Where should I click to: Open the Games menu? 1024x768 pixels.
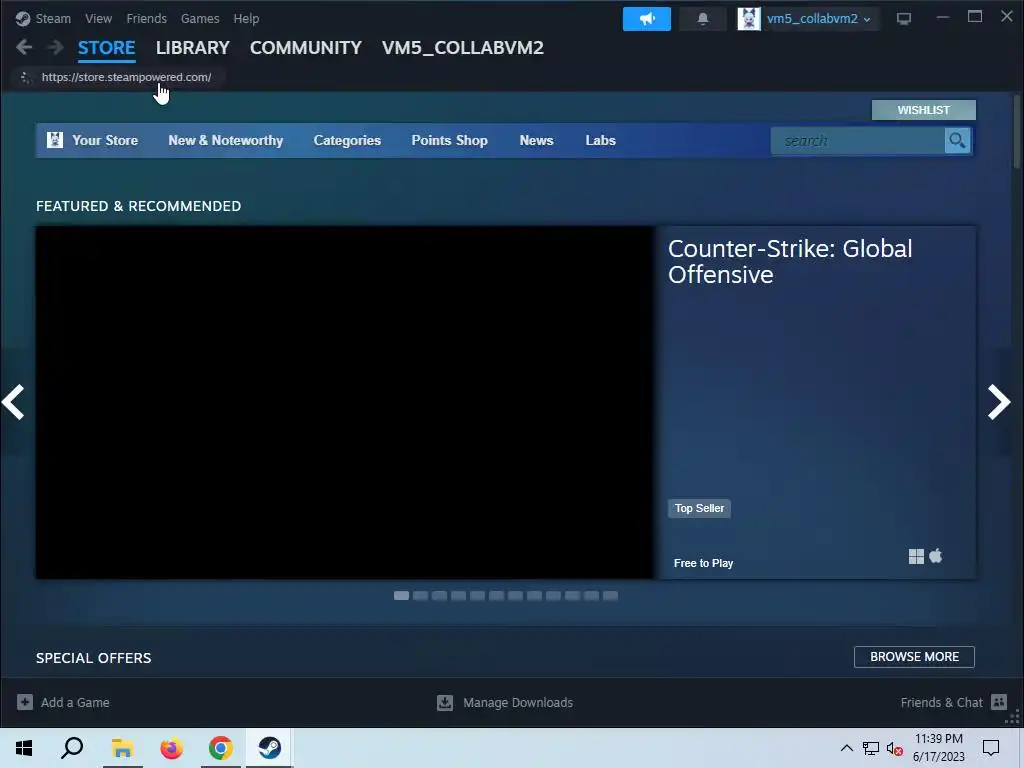pyautogui.click(x=200, y=18)
